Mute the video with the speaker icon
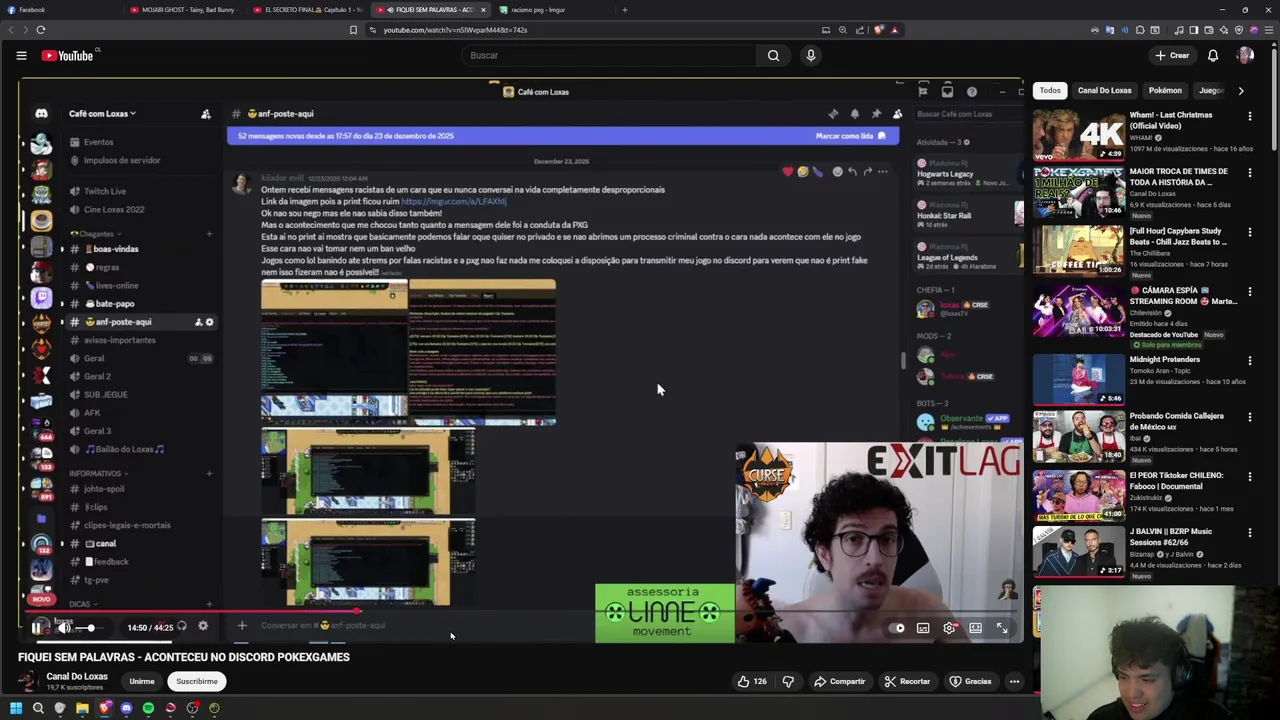Screen dimensions: 1280x720 point(65,628)
